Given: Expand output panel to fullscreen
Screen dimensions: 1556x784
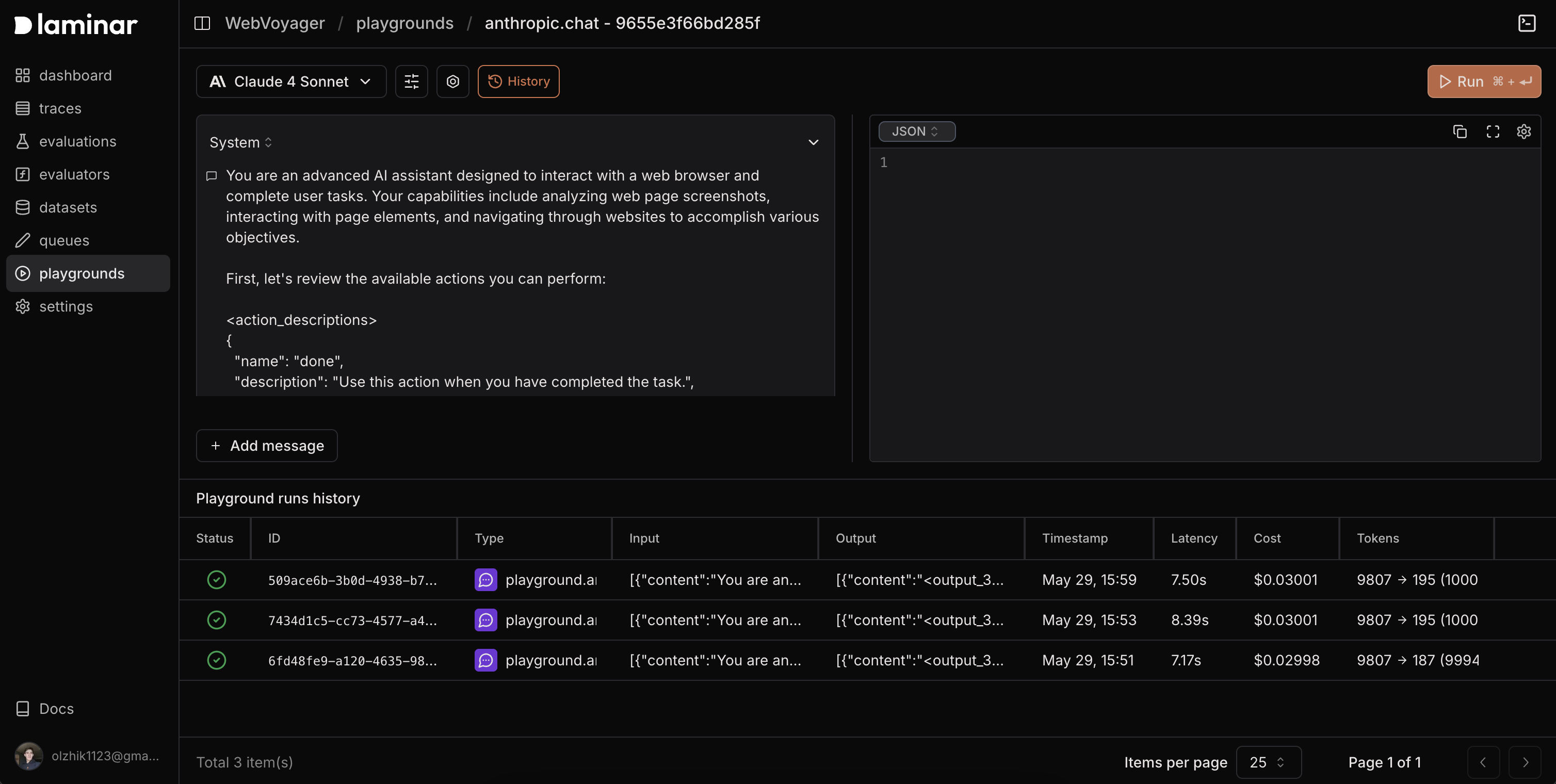Looking at the screenshot, I should tap(1493, 132).
